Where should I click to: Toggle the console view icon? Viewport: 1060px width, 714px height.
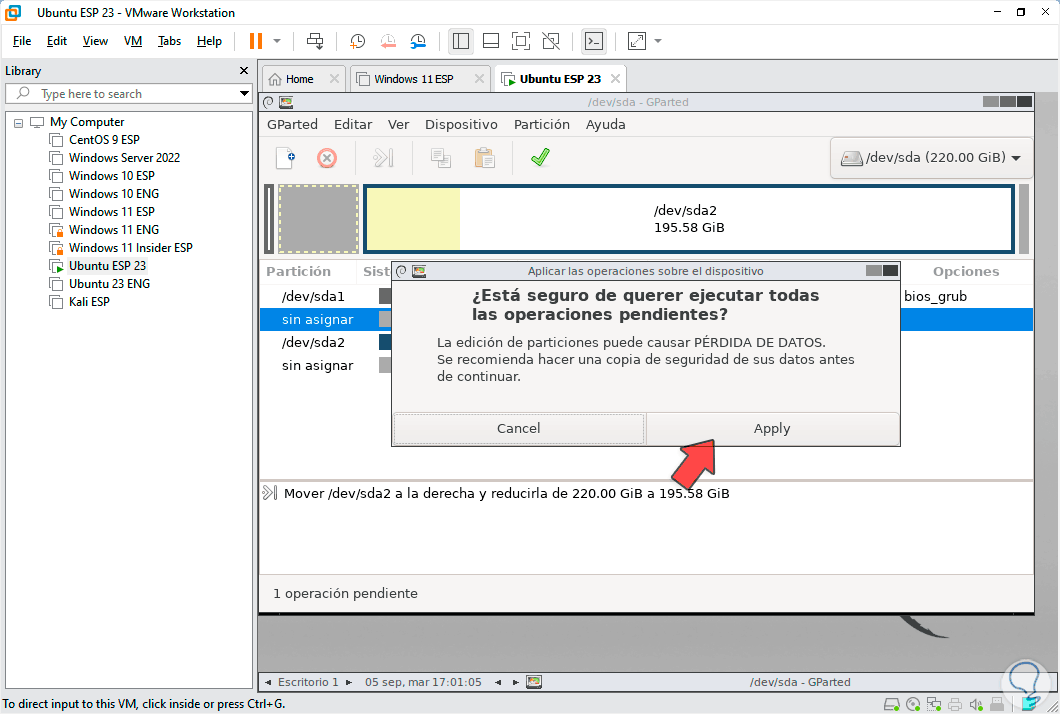pos(594,41)
